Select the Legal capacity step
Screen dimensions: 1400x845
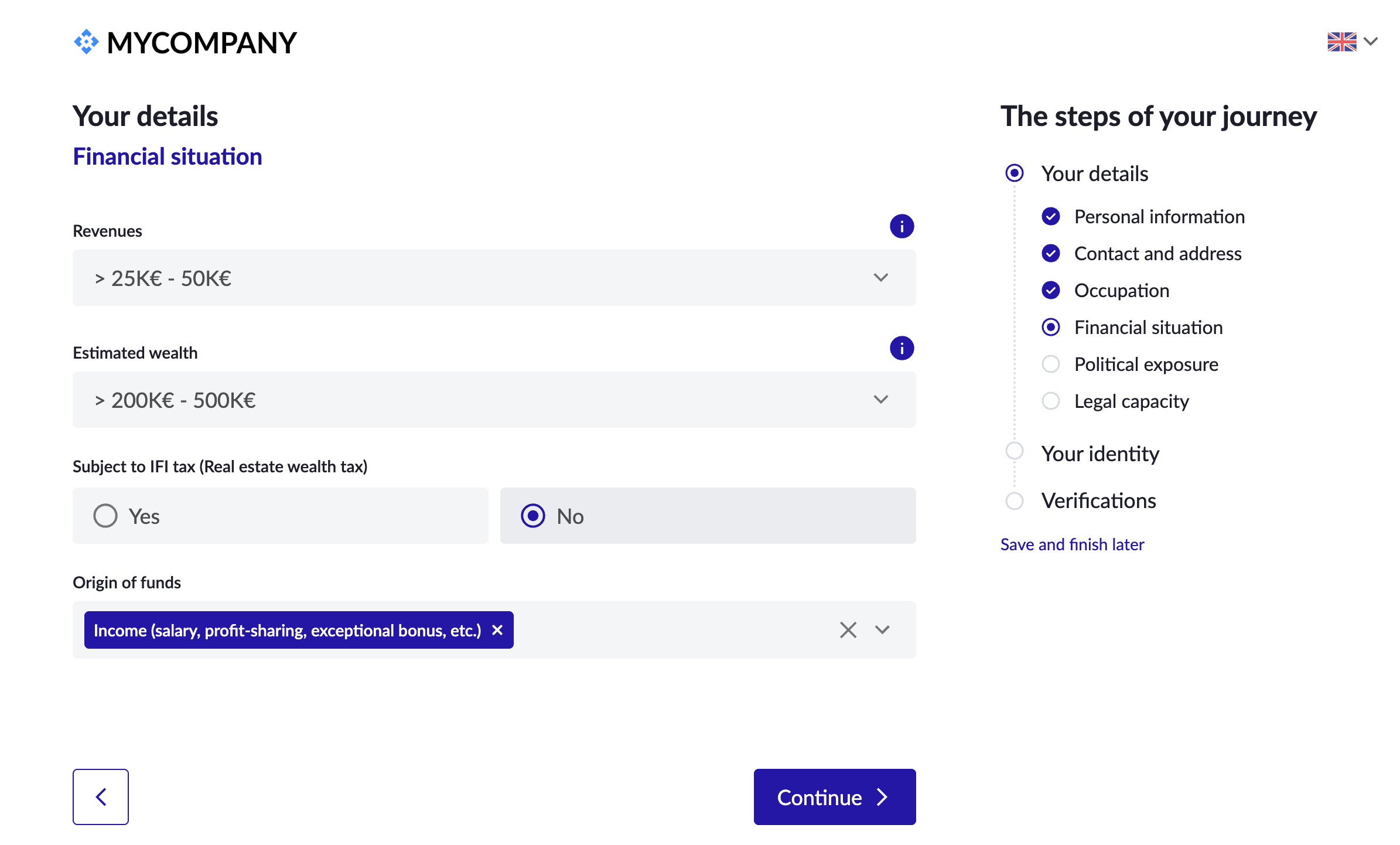click(x=1131, y=401)
